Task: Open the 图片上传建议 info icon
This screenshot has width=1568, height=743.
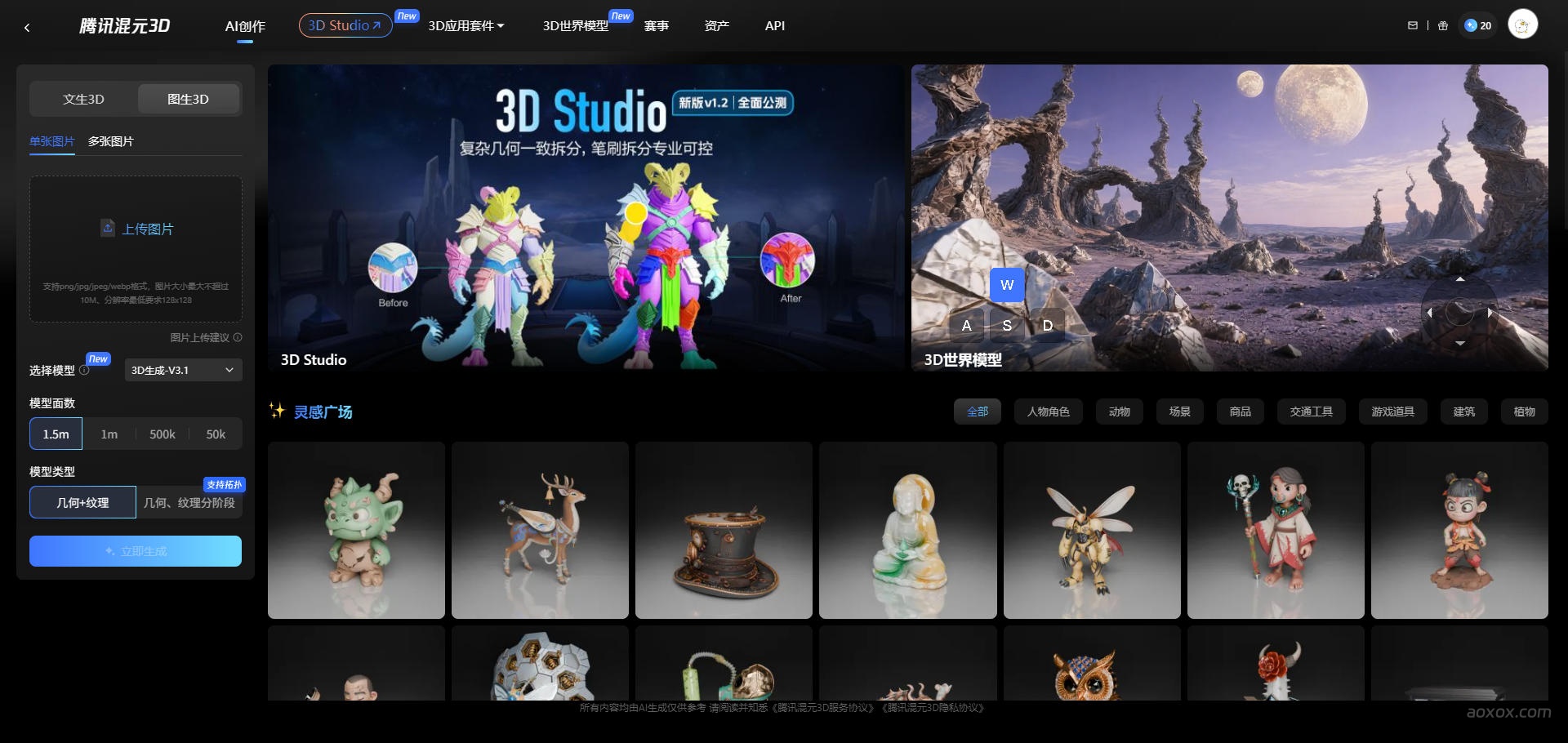Action: (236, 337)
